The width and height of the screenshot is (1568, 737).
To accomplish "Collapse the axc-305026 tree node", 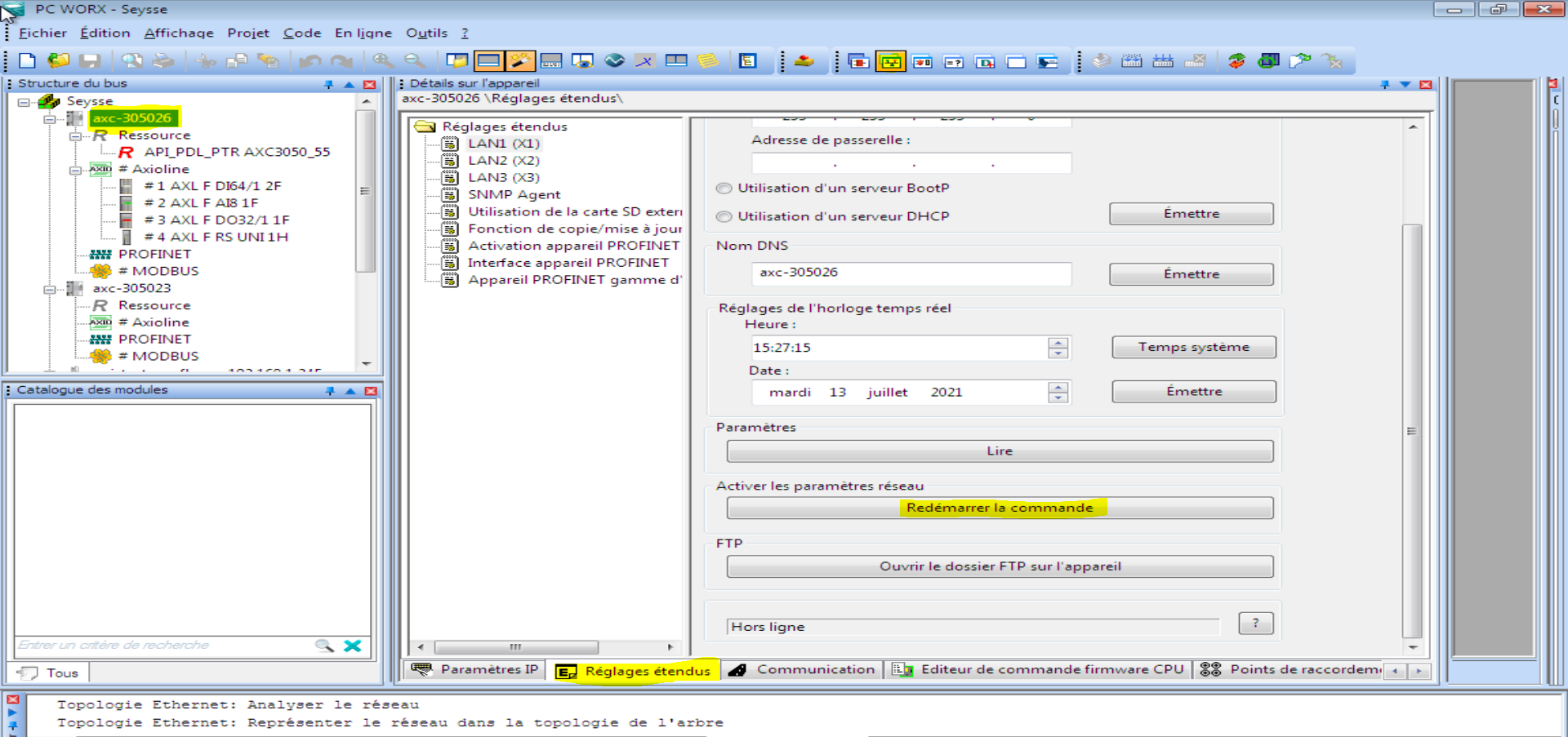I will (50, 119).
